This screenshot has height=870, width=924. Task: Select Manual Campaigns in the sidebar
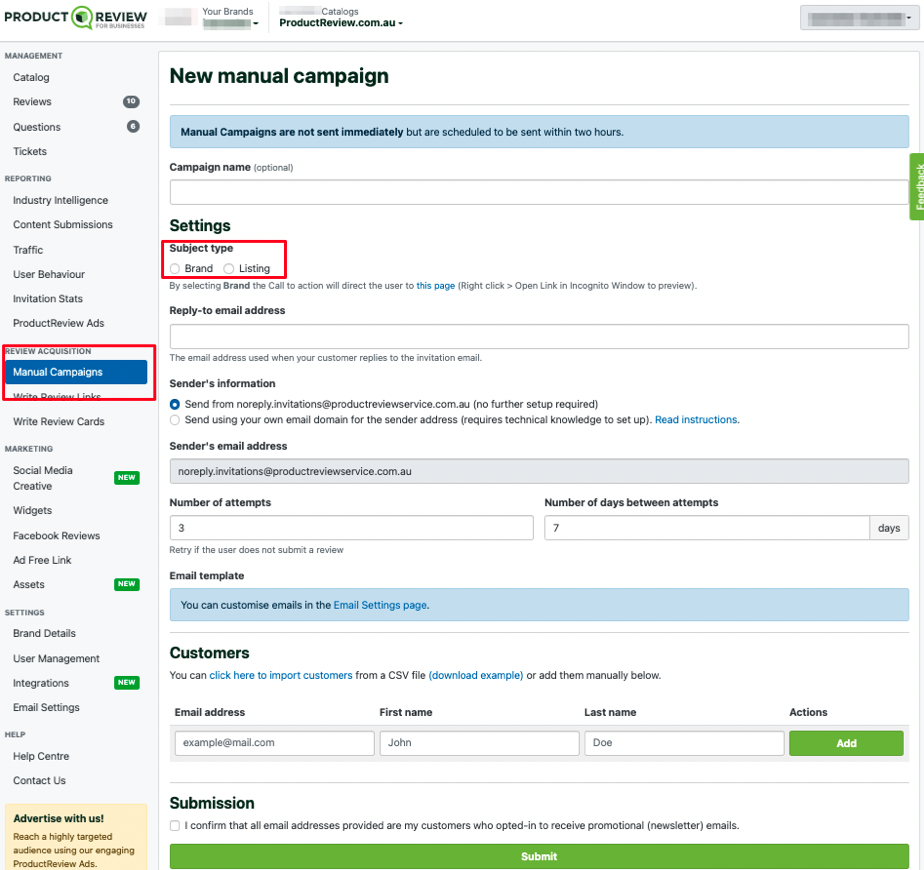click(x=75, y=372)
